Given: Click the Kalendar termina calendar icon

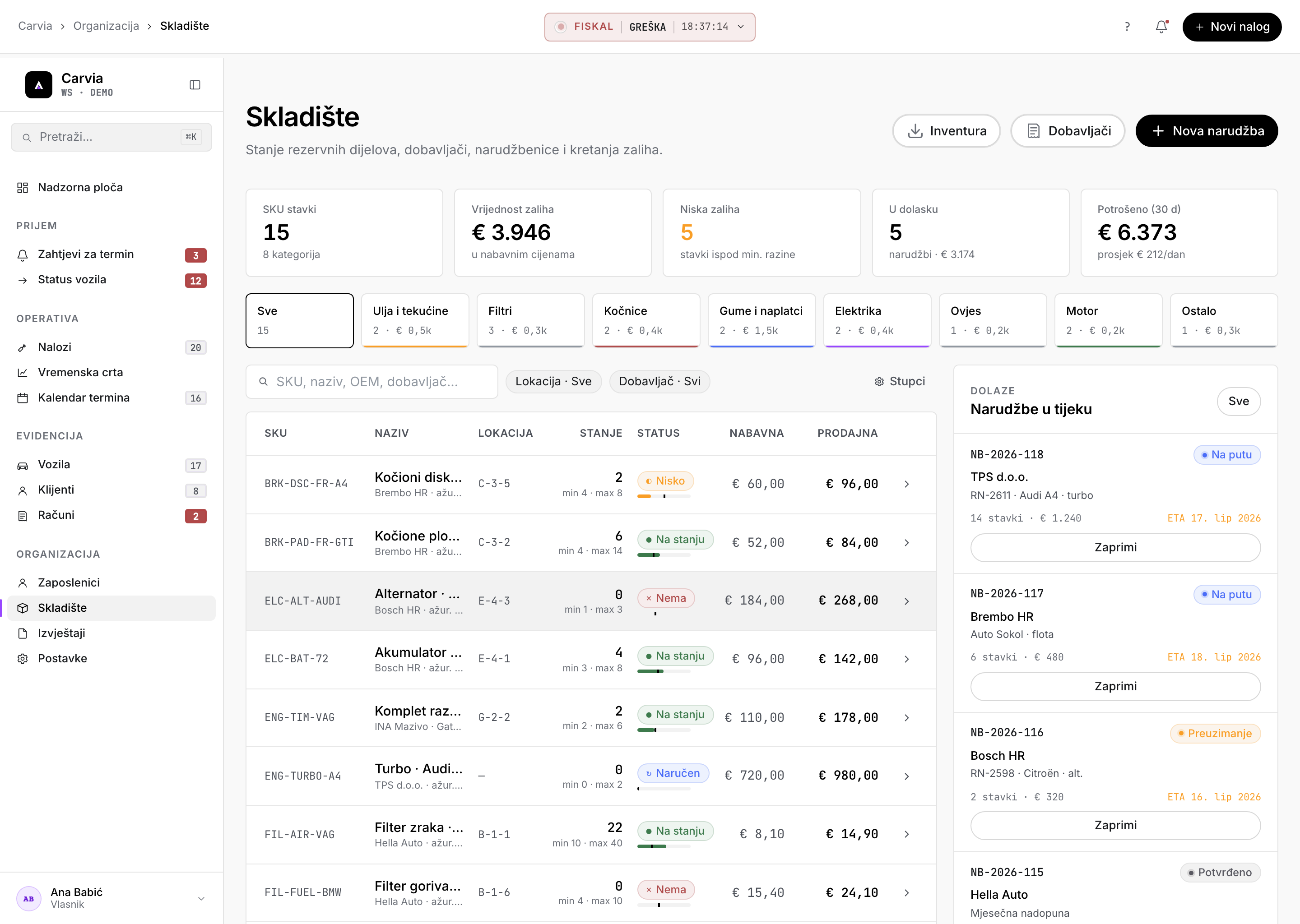Looking at the screenshot, I should point(23,397).
